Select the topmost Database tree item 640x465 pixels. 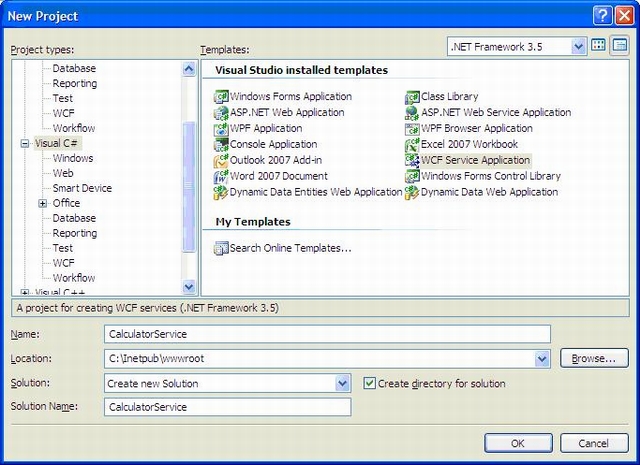coord(74,68)
